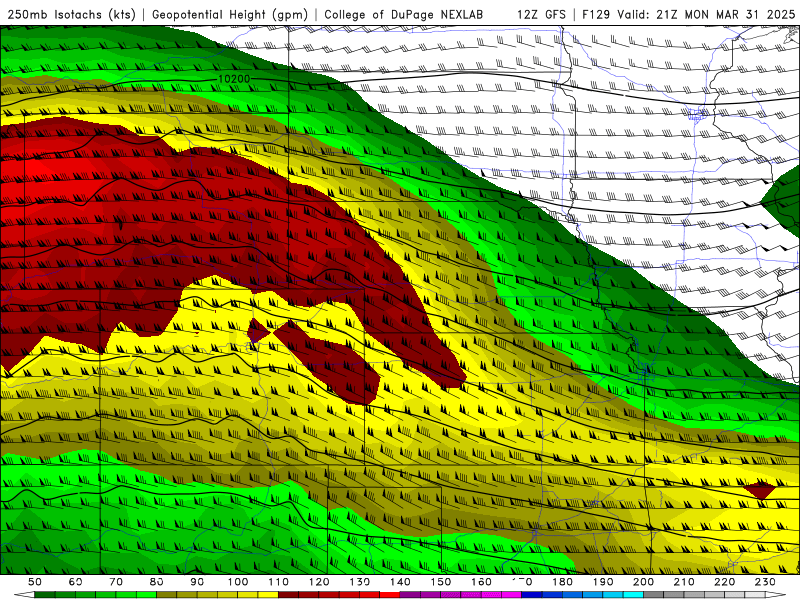
Task: Click the '160' value on the color scale
Action: point(482,582)
